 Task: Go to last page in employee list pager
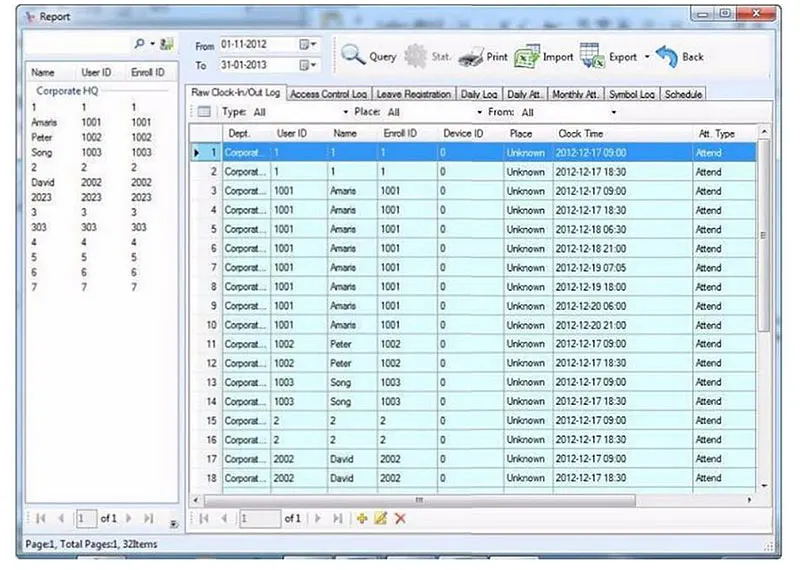tap(148, 518)
